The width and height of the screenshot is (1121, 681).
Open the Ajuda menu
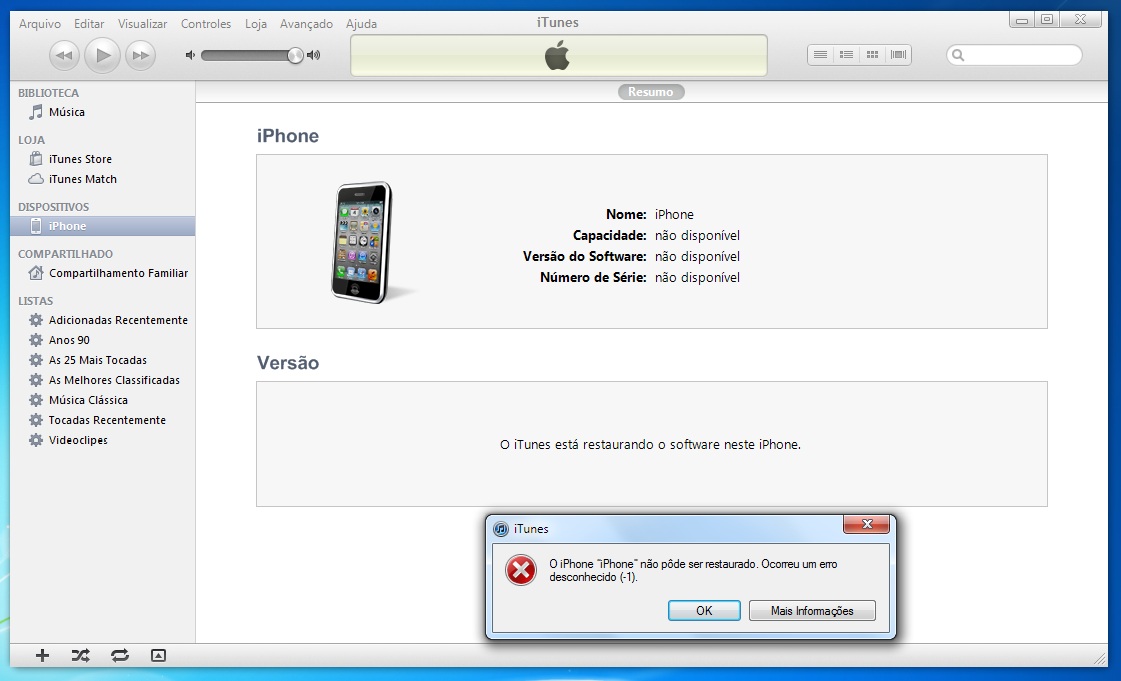click(x=361, y=24)
